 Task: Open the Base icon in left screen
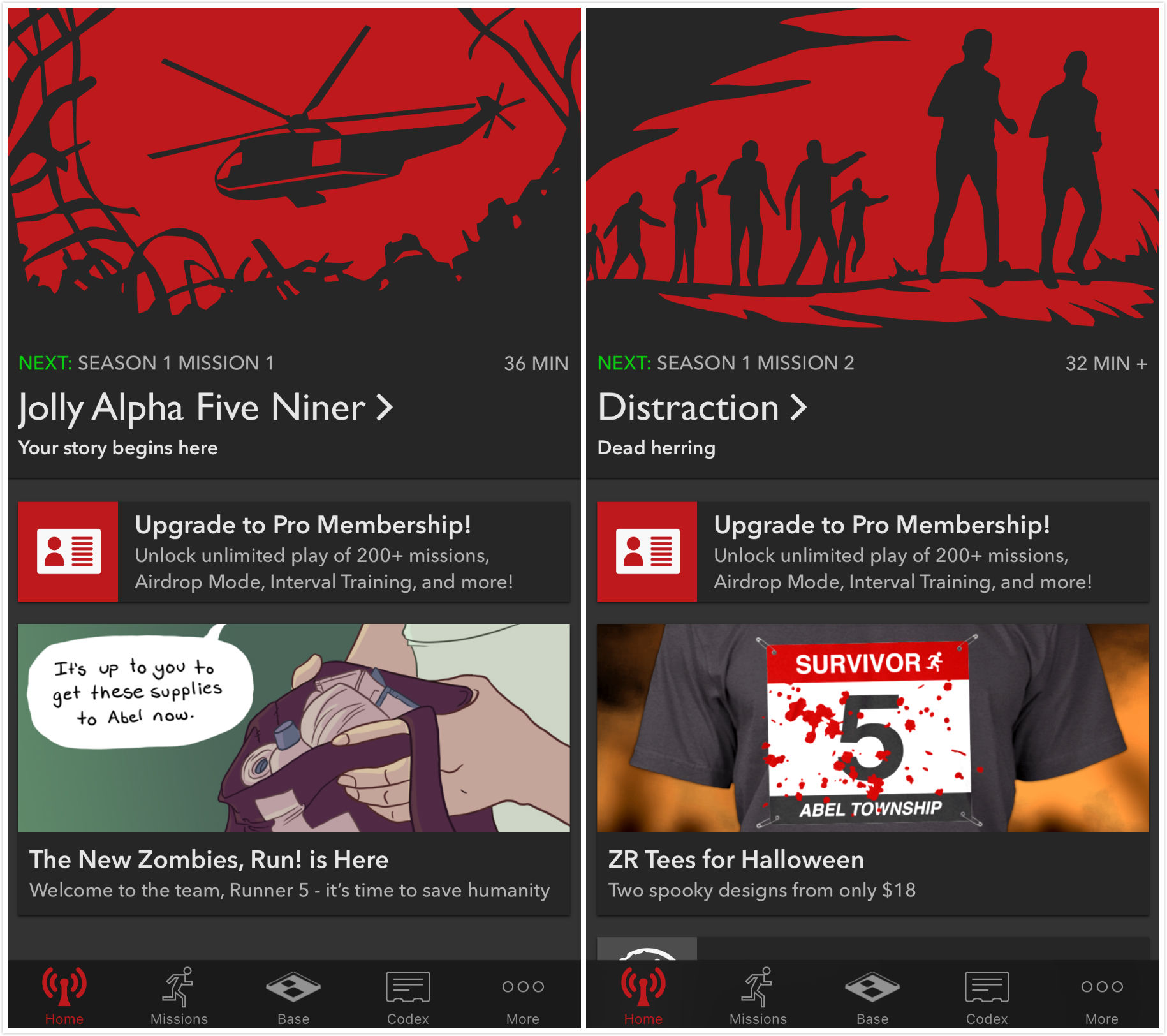click(293, 987)
